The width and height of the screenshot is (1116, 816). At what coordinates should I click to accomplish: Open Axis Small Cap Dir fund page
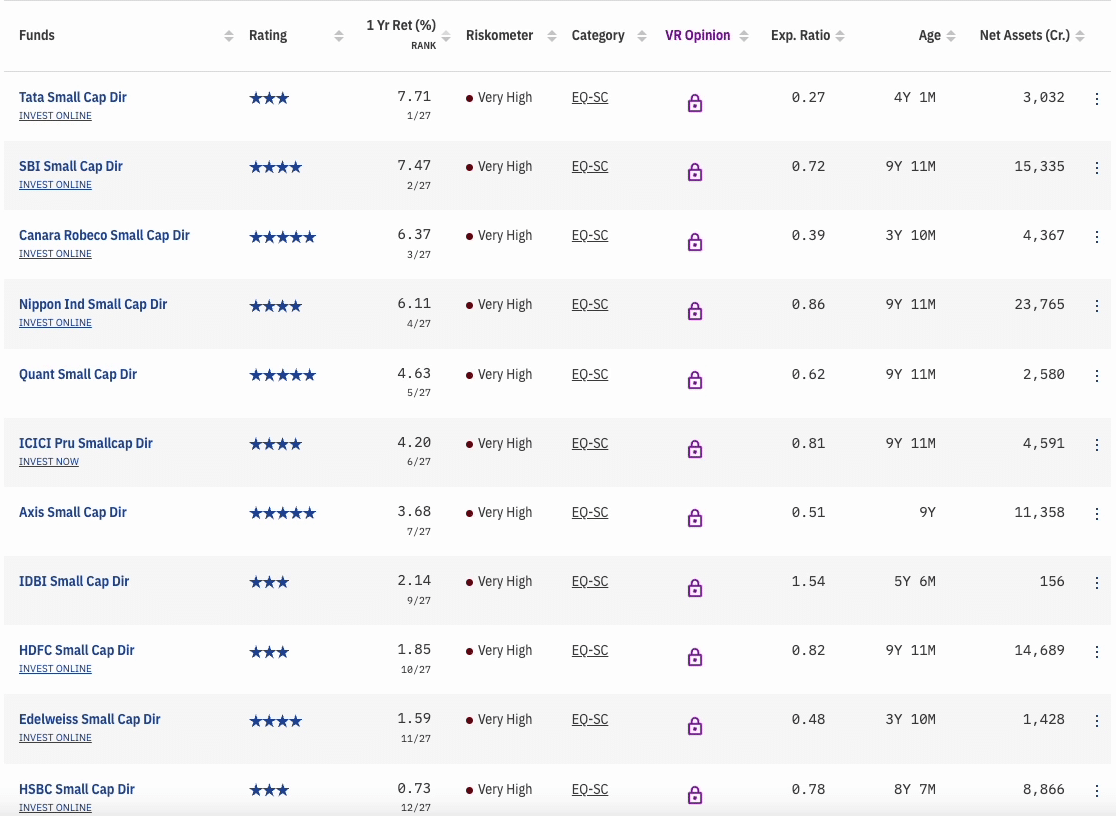coord(73,513)
